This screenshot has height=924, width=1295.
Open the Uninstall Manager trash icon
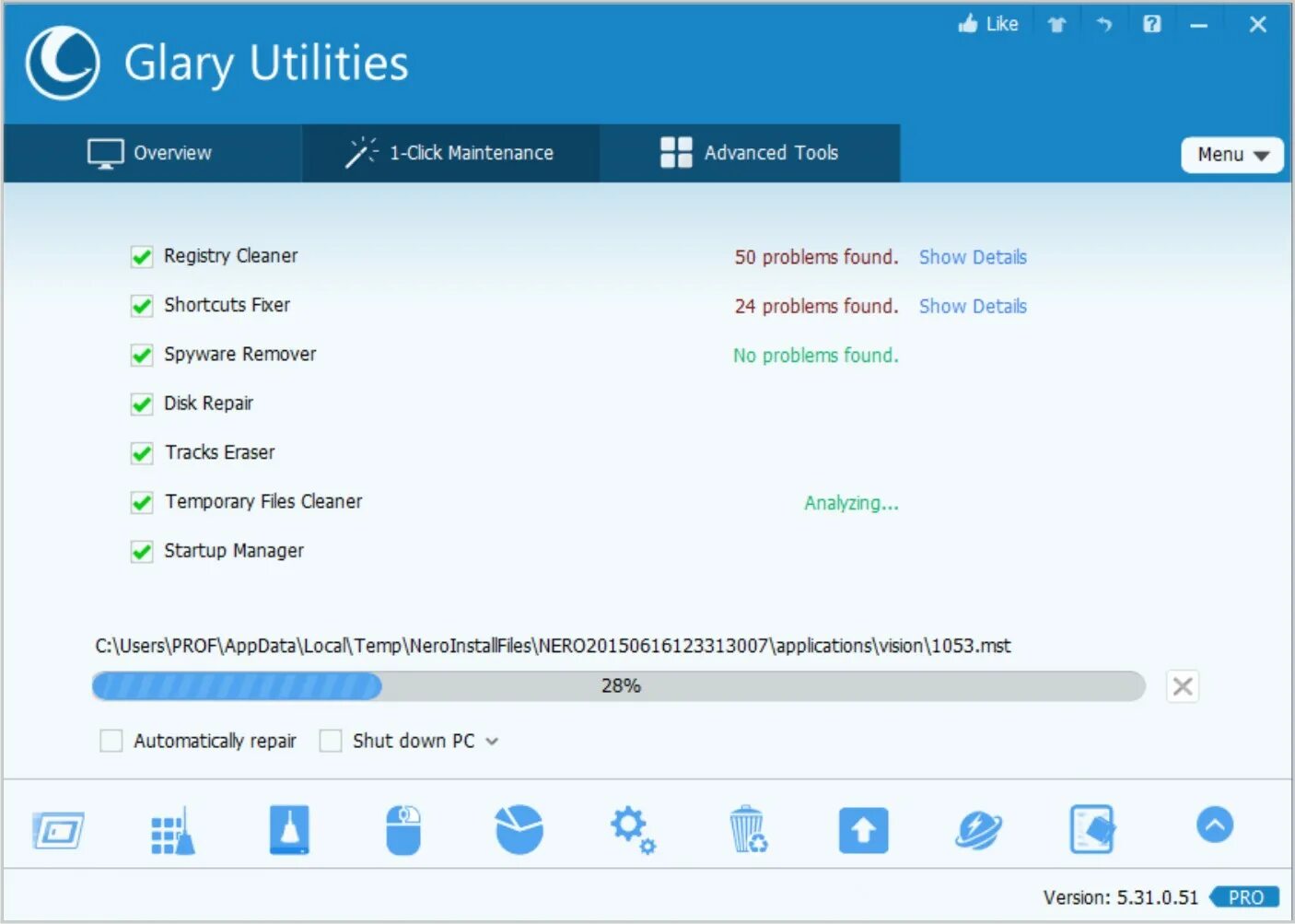coord(748,829)
